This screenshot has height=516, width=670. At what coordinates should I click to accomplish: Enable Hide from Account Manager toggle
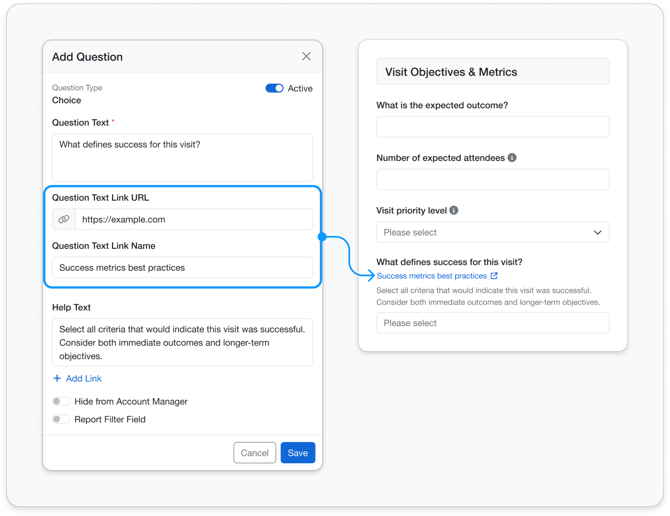pyautogui.click(x=61, y=401)
